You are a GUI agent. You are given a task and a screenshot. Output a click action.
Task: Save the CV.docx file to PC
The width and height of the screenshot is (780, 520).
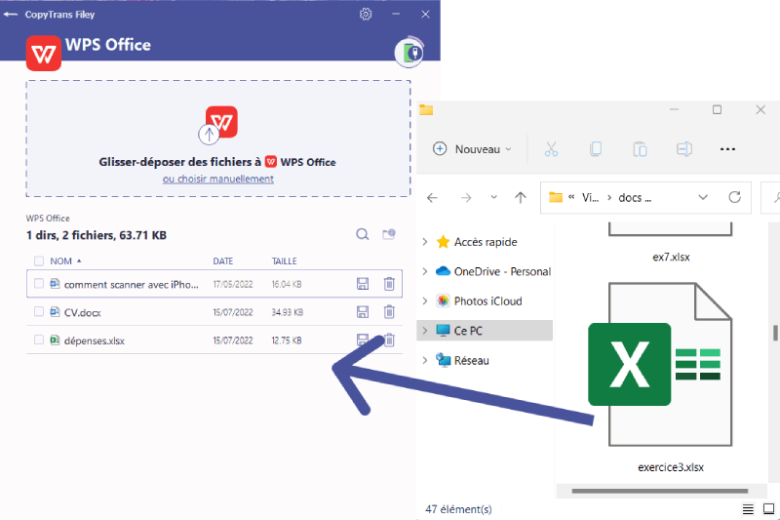tap(363, 312)
